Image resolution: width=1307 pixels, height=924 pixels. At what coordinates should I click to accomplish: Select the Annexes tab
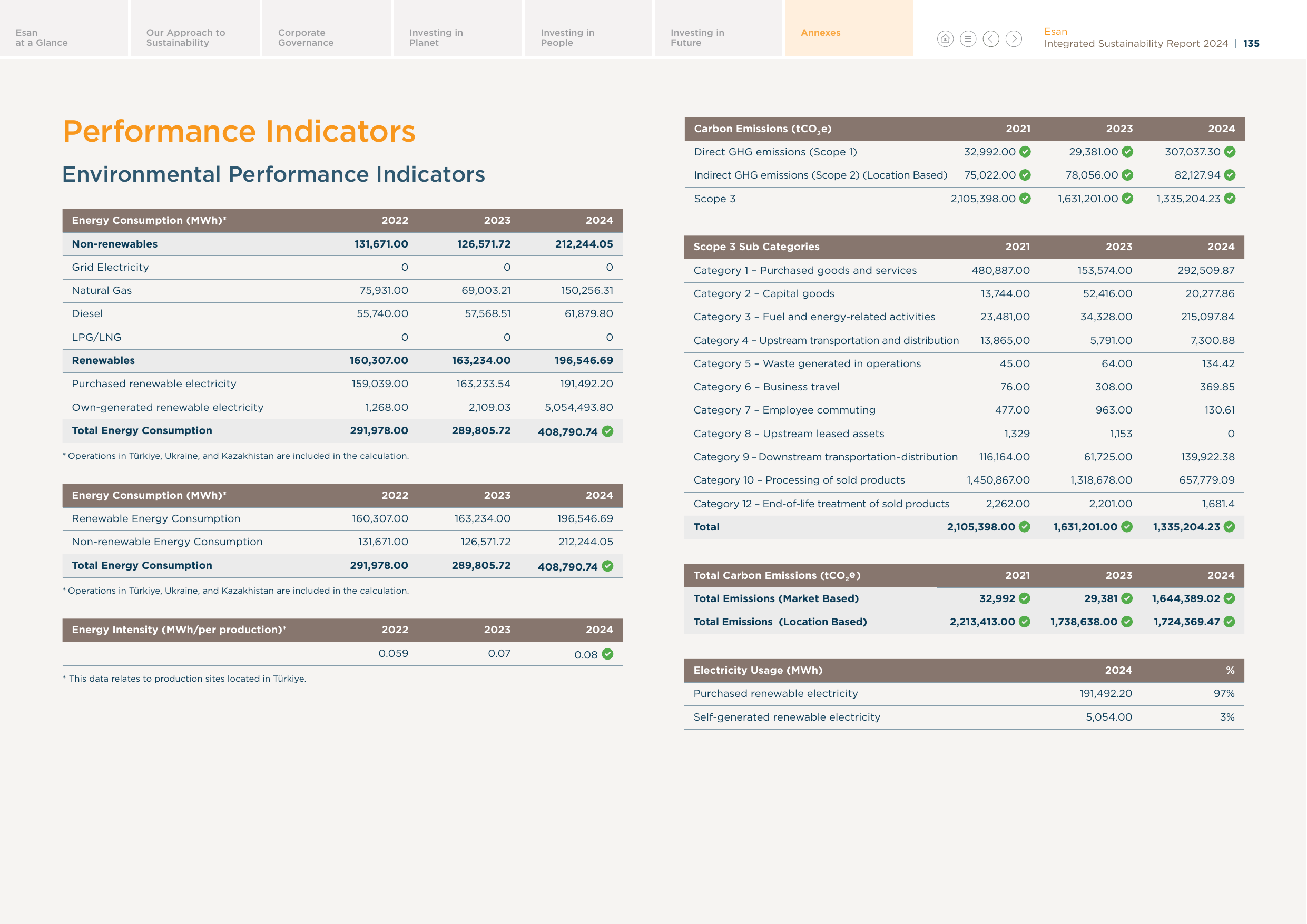pos(849,28)
